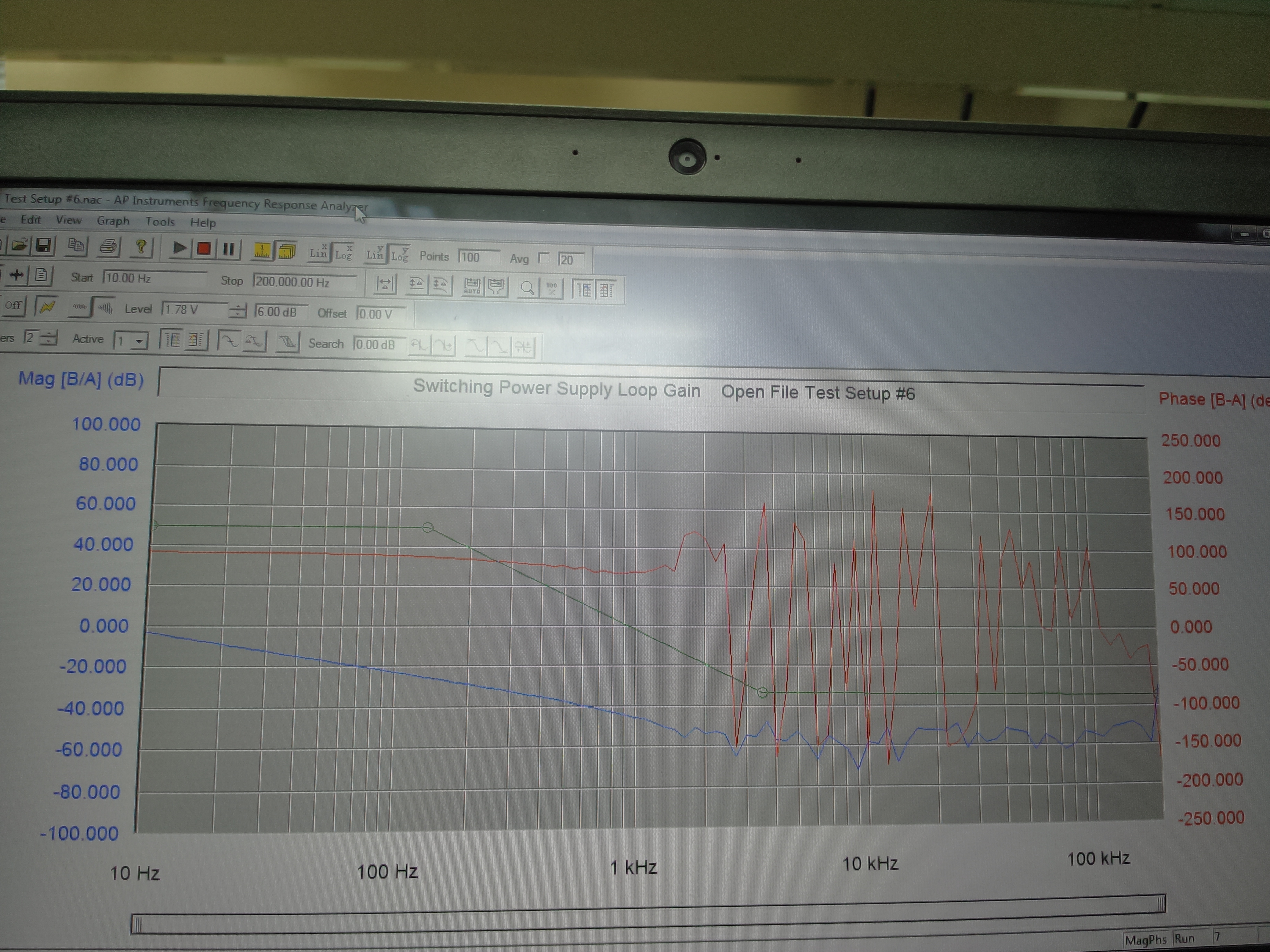Start the sweep with the play button
This screenshot has height=952, width=1270.
coord(179,248)
